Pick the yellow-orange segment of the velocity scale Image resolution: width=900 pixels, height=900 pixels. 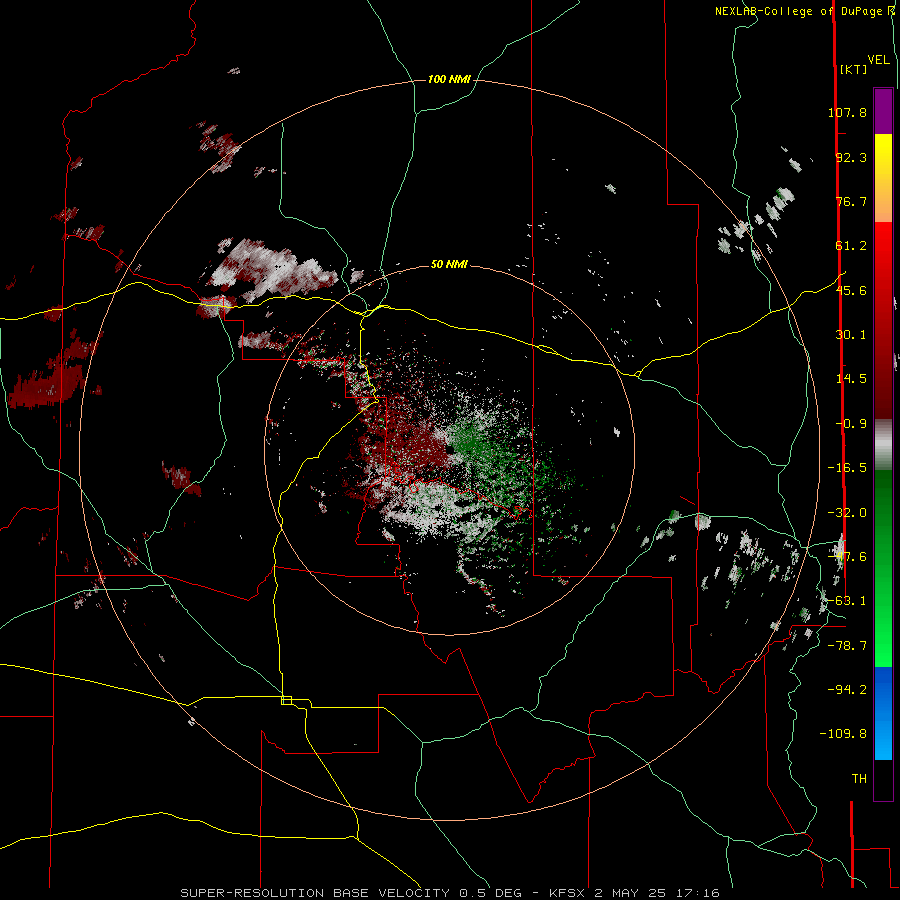pyautogui.click(x=883, y=178)
